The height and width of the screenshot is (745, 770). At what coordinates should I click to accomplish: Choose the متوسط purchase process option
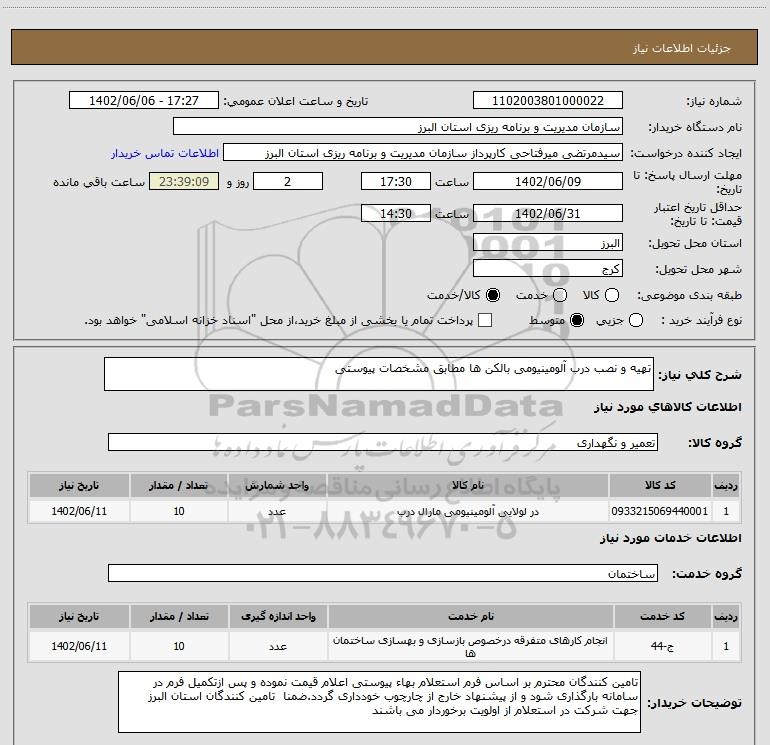point(577,321)
